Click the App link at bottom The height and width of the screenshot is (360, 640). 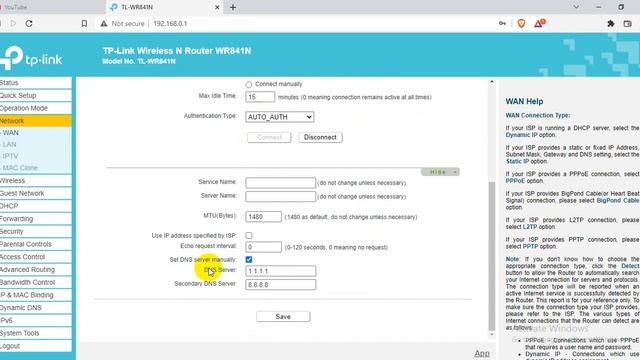click(482, 353)
